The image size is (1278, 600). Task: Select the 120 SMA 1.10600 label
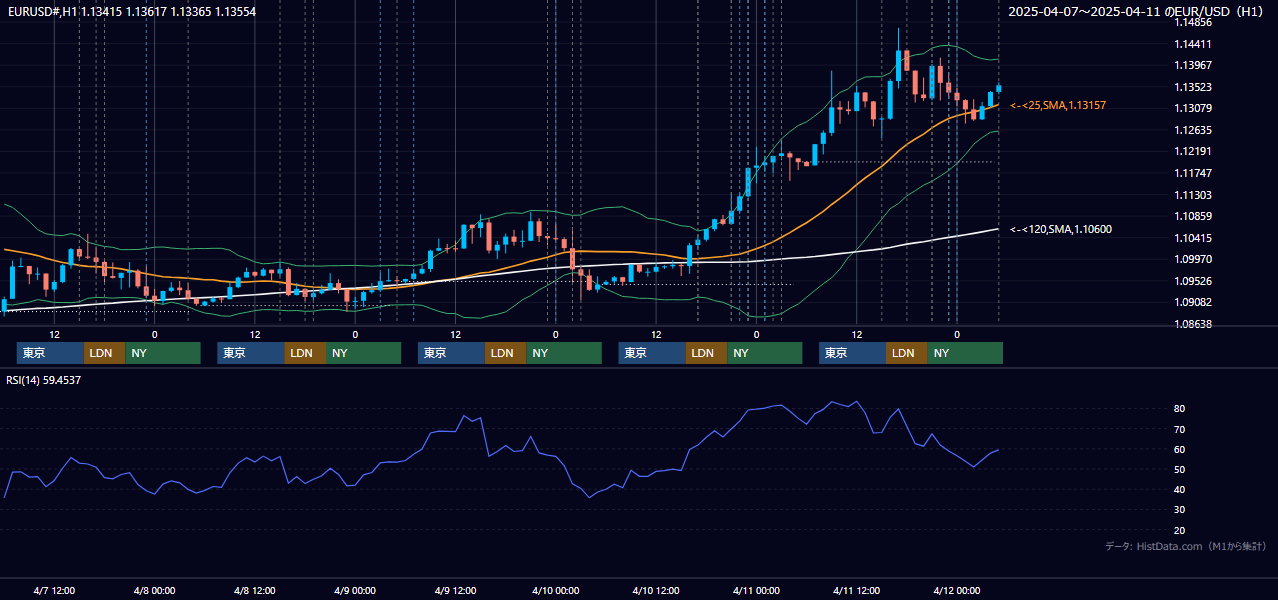click(x=1061, y=229)
